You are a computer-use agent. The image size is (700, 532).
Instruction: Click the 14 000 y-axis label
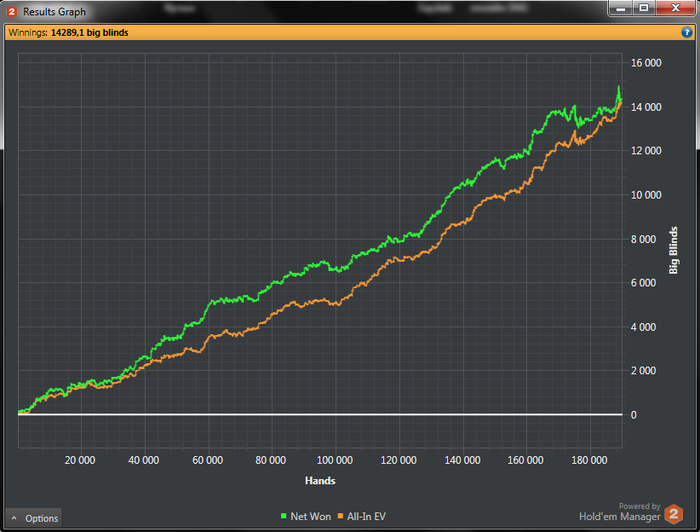pos(646,107)
